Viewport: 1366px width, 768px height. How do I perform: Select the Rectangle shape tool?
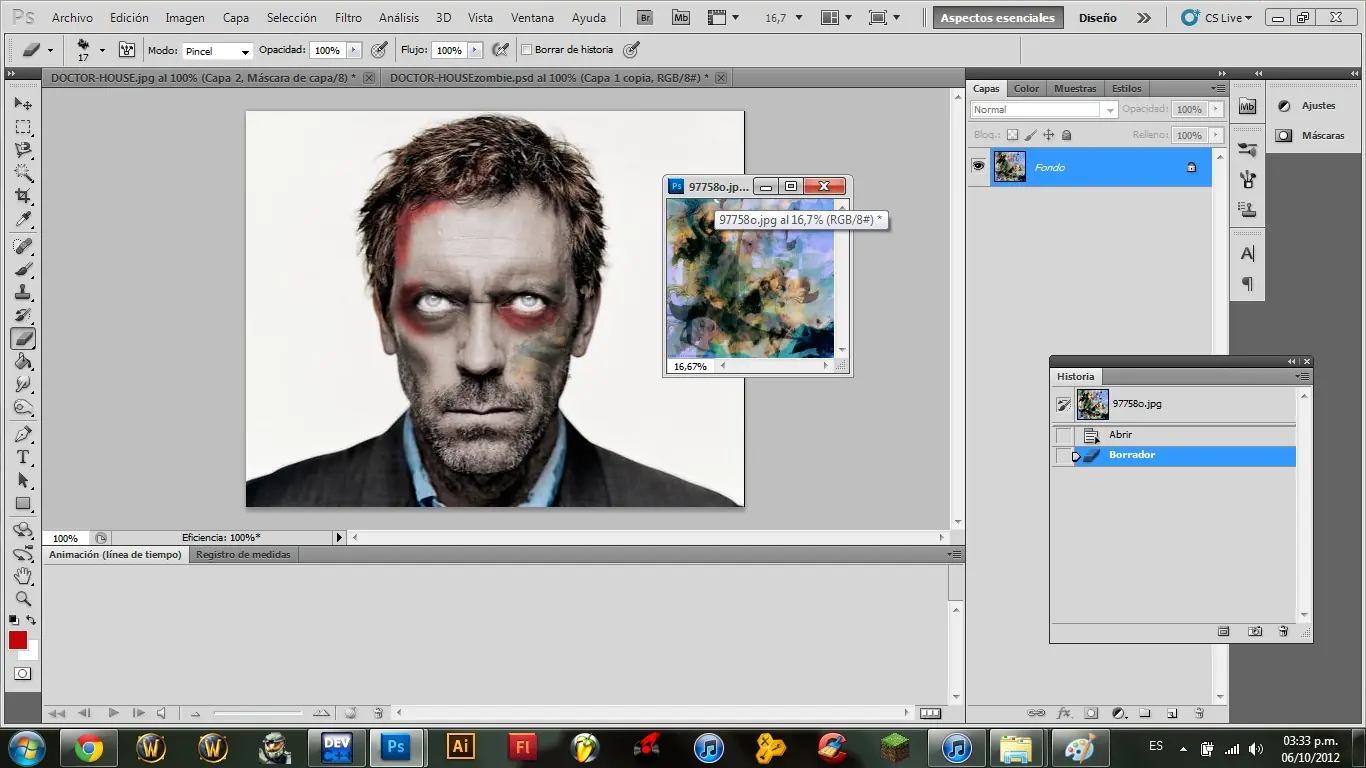point(22,503)
